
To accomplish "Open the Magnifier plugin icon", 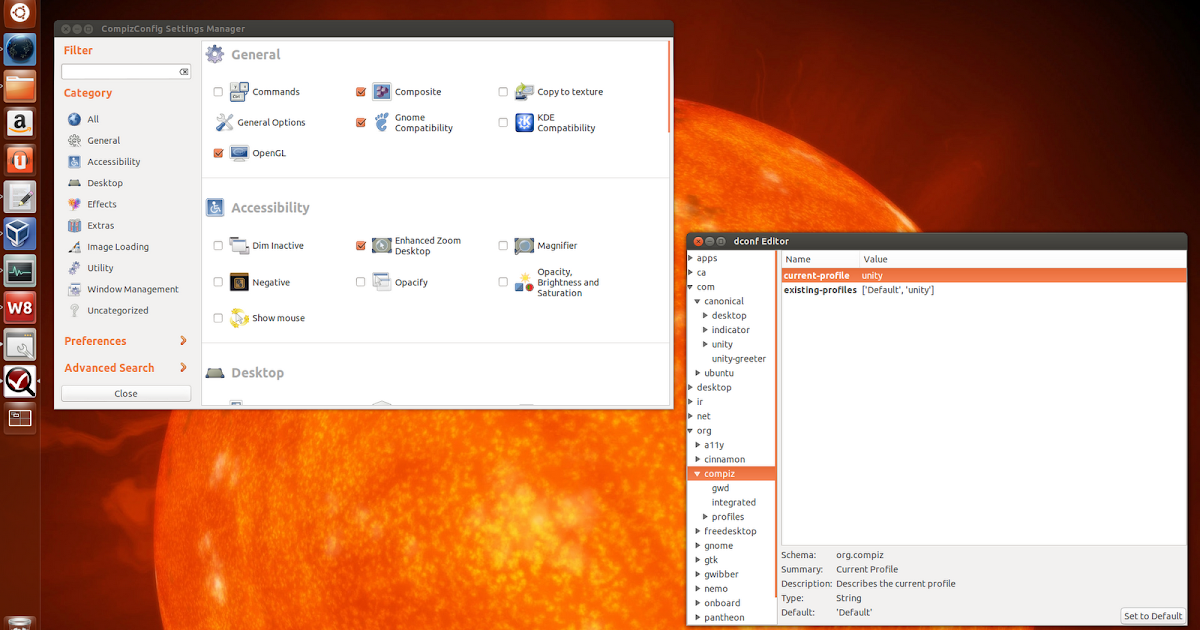I will point(524,246).
